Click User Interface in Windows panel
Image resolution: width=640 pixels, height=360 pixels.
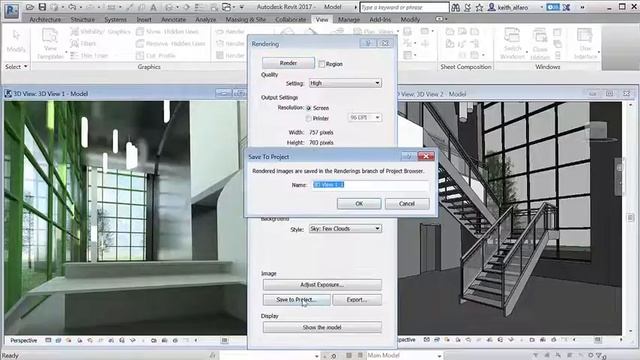(586, 44)
